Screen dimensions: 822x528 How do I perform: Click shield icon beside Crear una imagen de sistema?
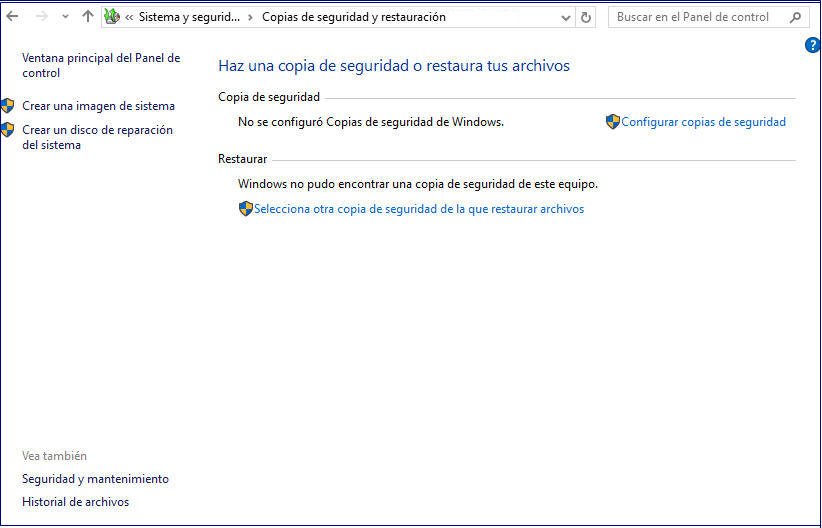(7, 105)
